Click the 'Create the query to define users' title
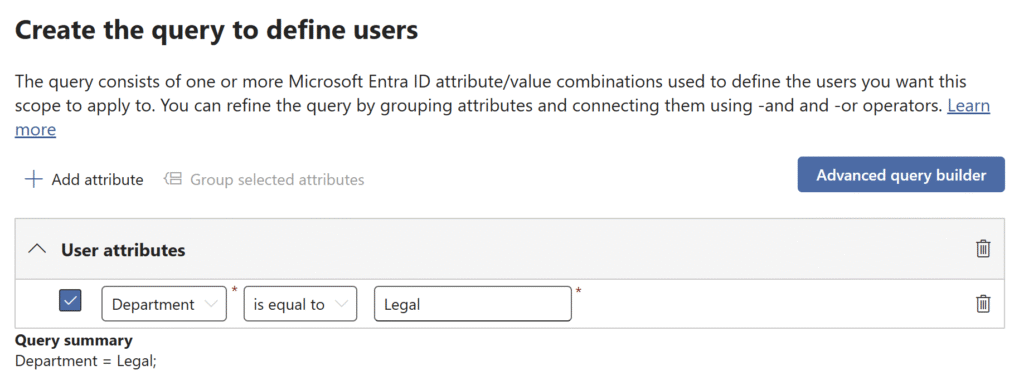 216,31
